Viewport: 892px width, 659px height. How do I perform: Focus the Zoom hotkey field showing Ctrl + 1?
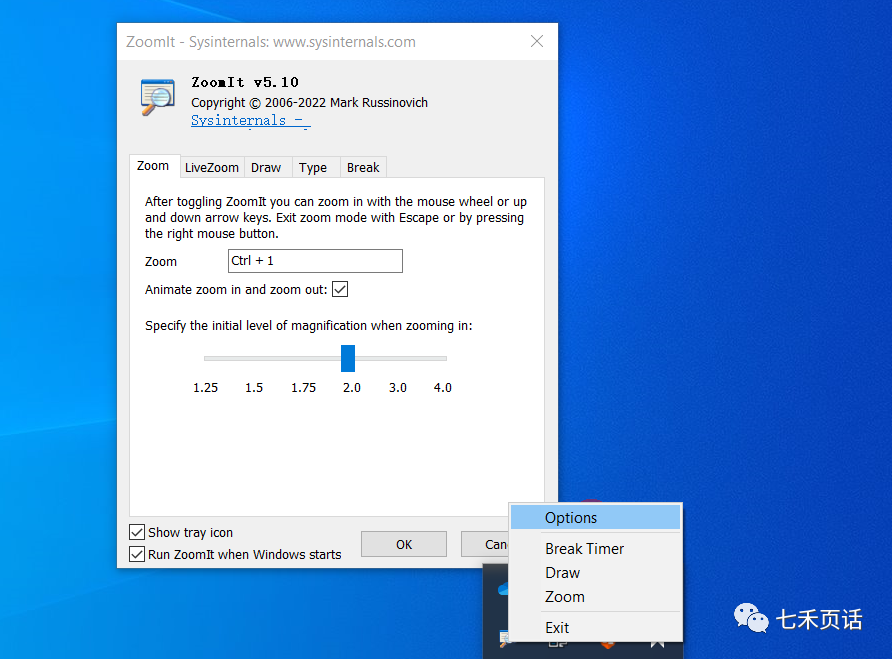click(x=315, y=261)
